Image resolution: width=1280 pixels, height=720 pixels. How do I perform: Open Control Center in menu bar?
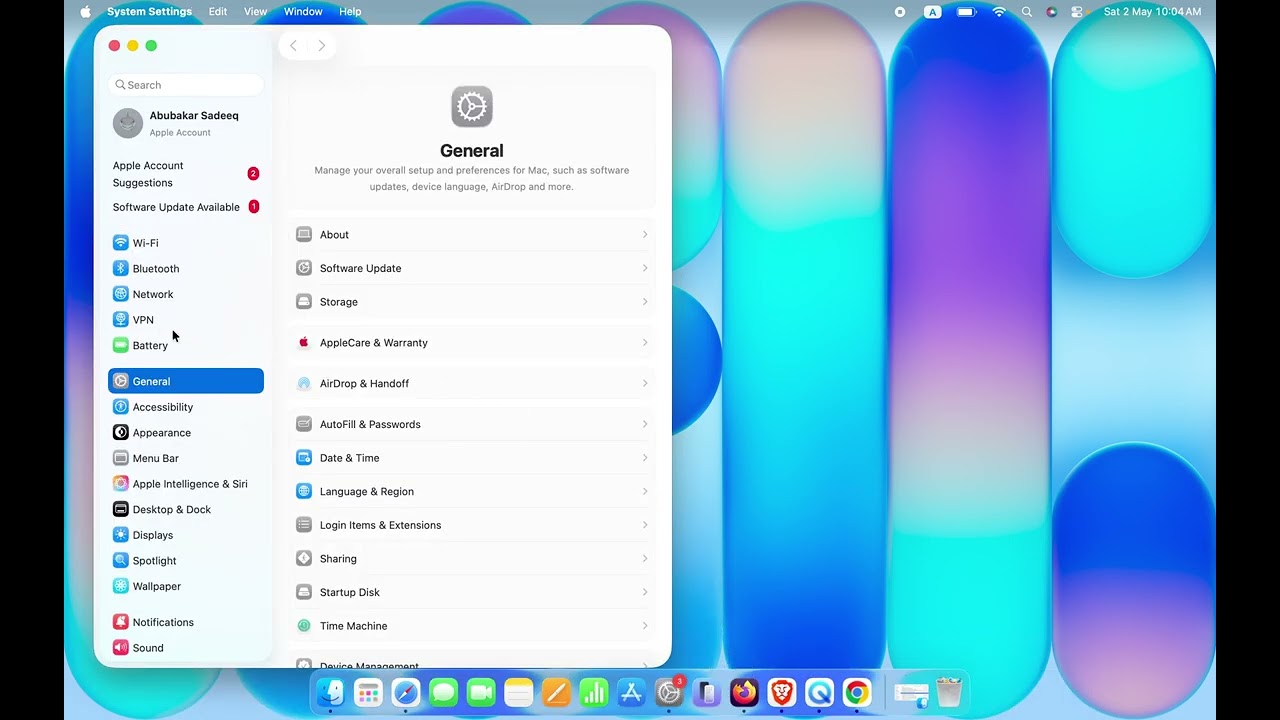pyautogui.click(x=1077, y=12)
